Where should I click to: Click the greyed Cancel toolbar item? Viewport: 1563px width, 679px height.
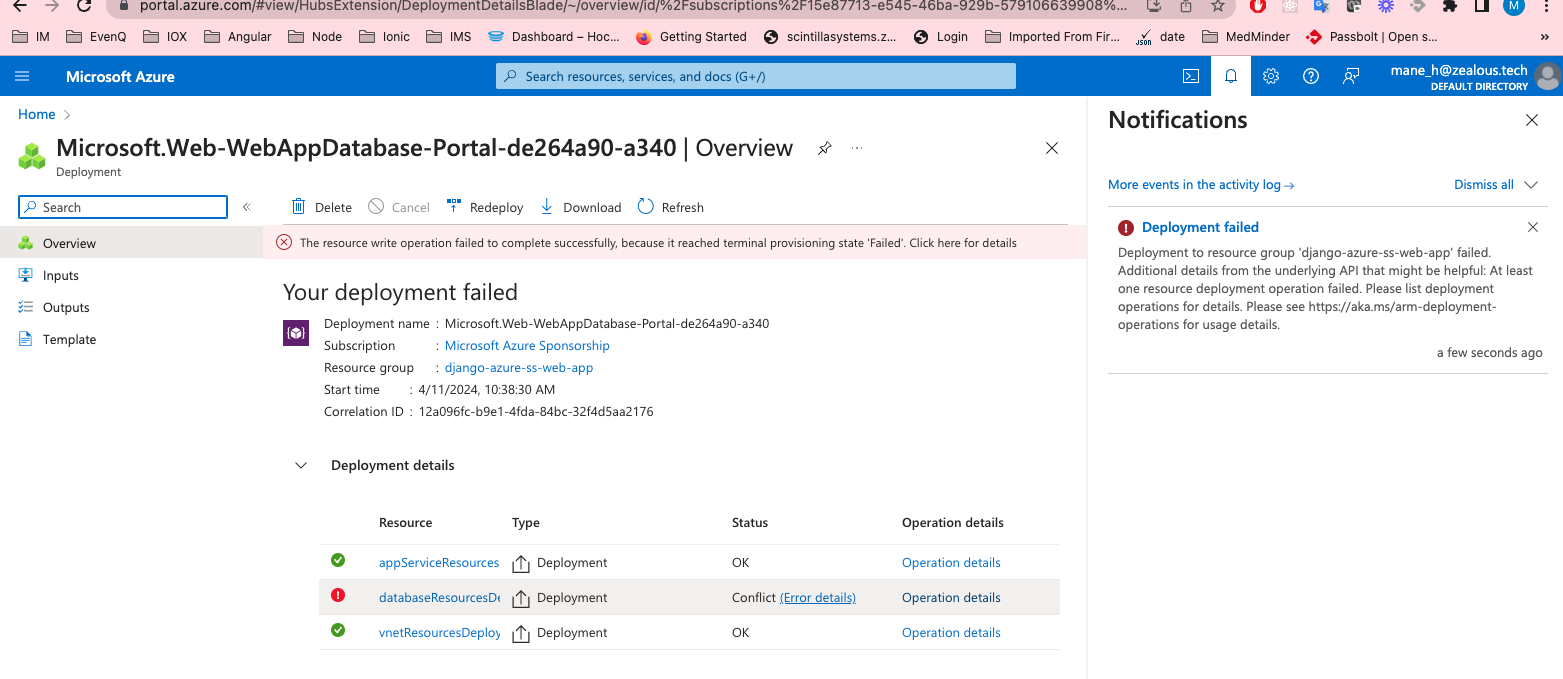(x=399, y=207)
